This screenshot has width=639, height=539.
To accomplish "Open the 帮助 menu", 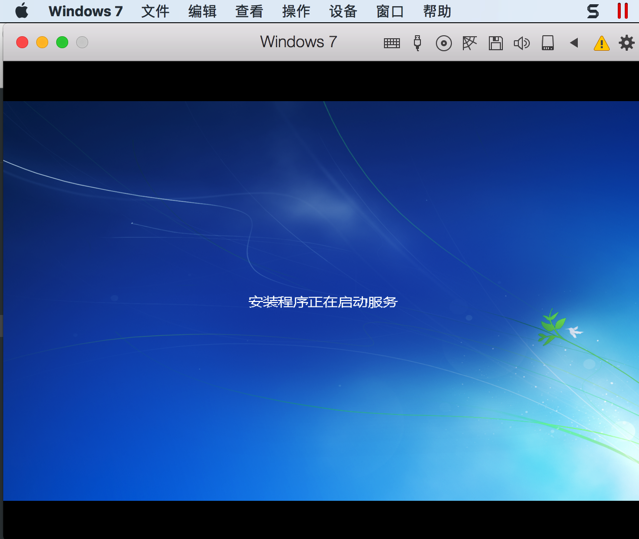I will (x=437, y=11).
